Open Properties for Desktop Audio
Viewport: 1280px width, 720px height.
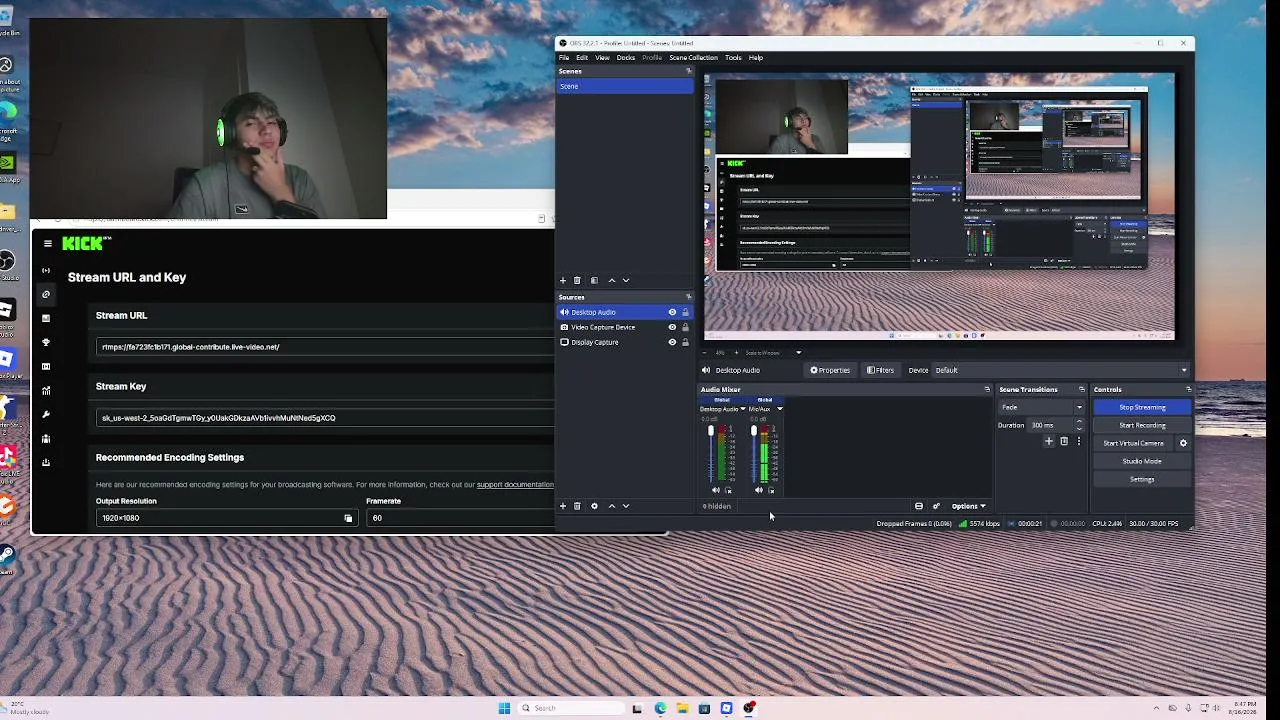click(830, 370)
